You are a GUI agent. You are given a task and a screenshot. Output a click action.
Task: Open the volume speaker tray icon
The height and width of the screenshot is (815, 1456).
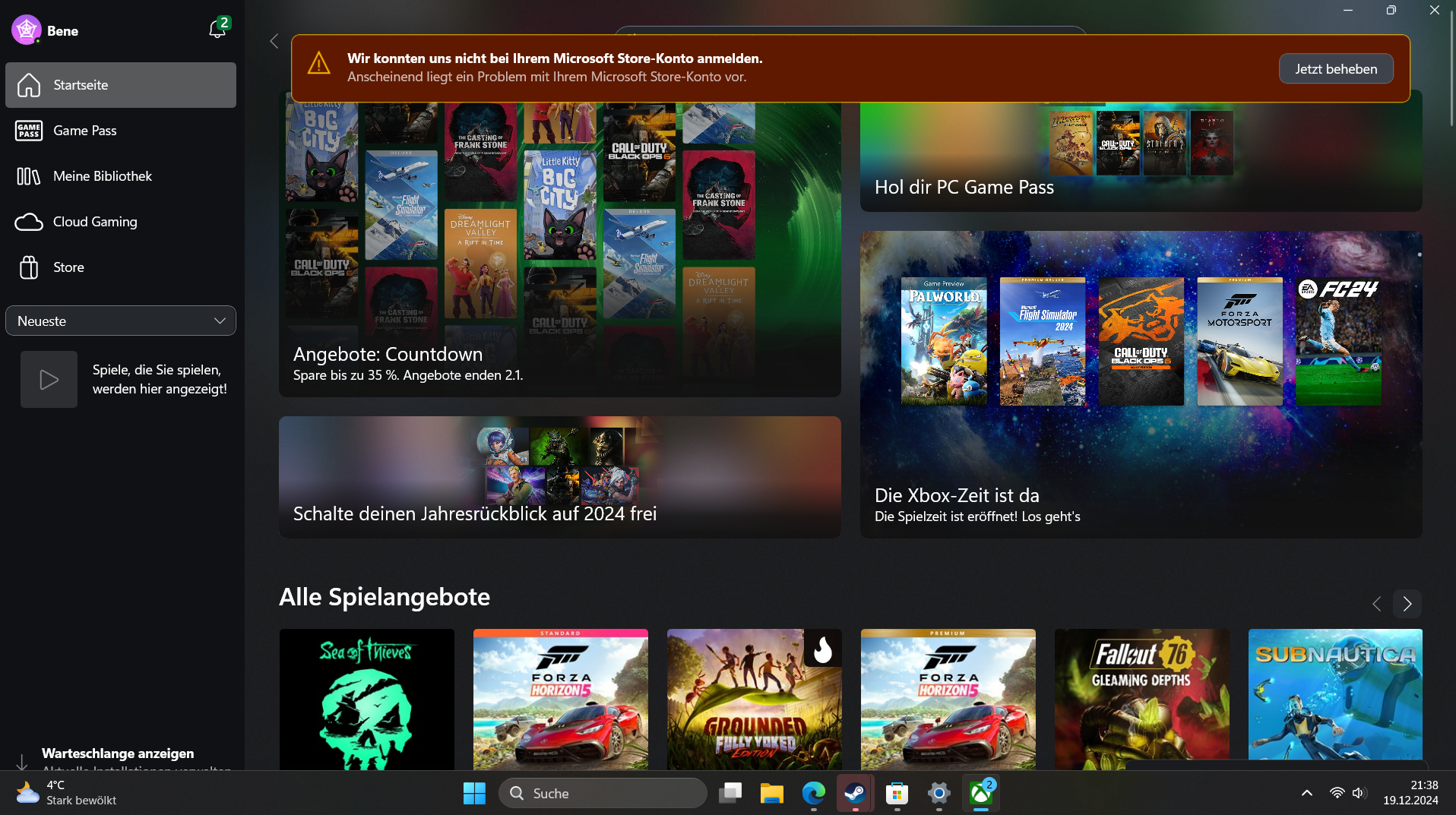[x=1359, y=793]
